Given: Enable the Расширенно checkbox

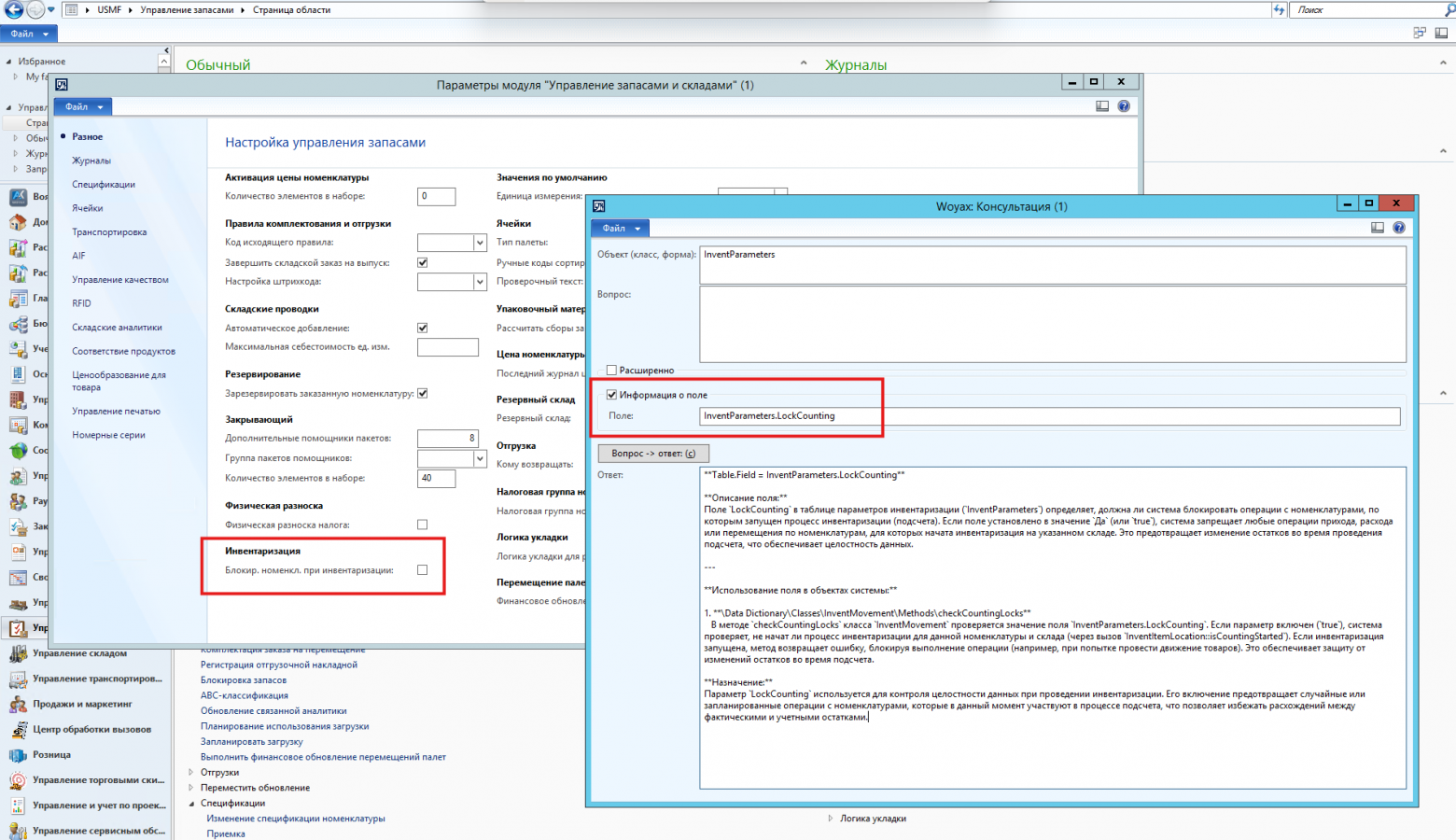Looking at the screenshot, I should pos(612,371).
